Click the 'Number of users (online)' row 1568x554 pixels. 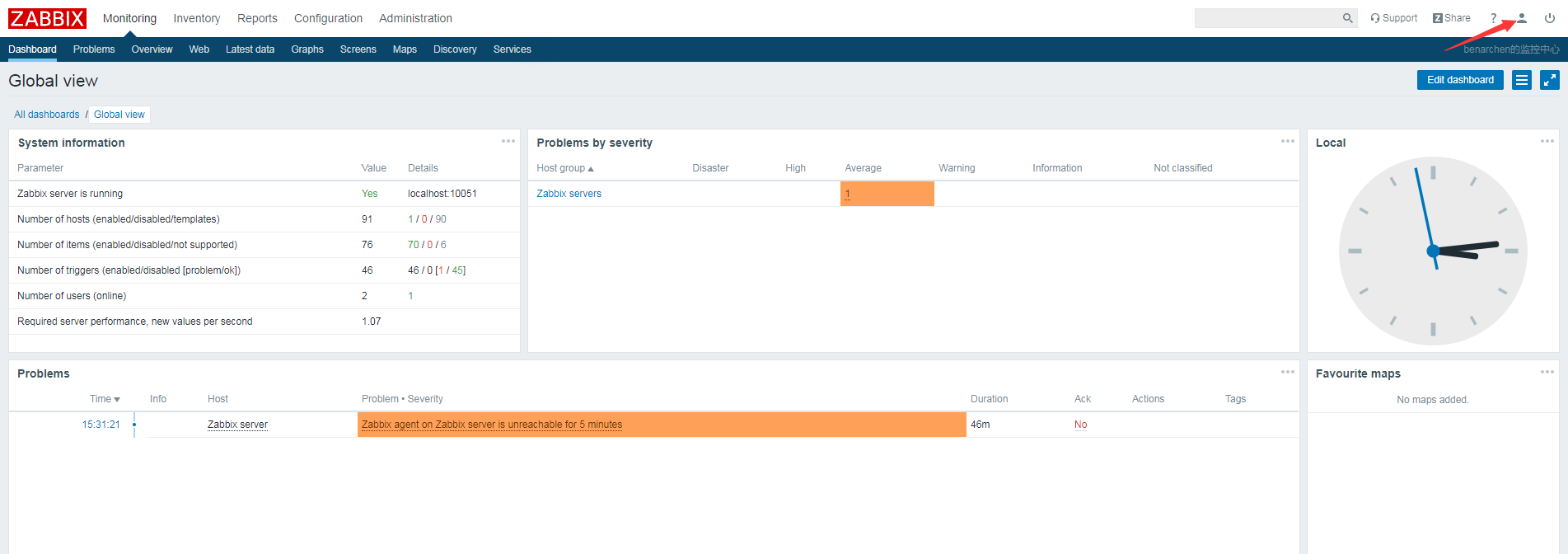coord(264,296)
